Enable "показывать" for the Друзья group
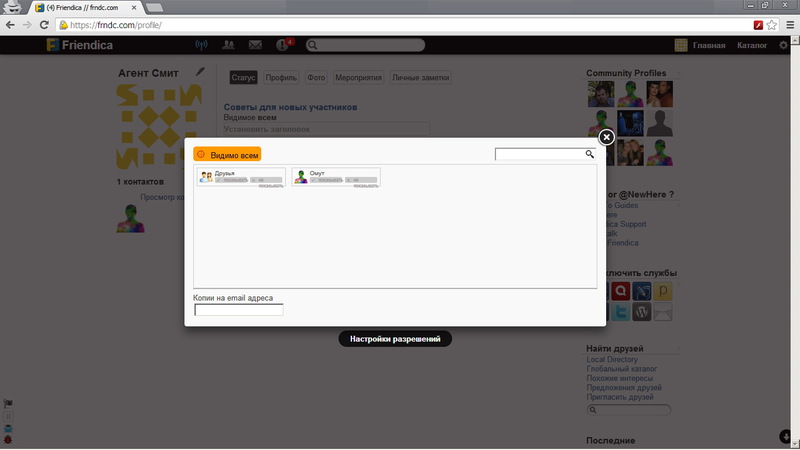 232,180
